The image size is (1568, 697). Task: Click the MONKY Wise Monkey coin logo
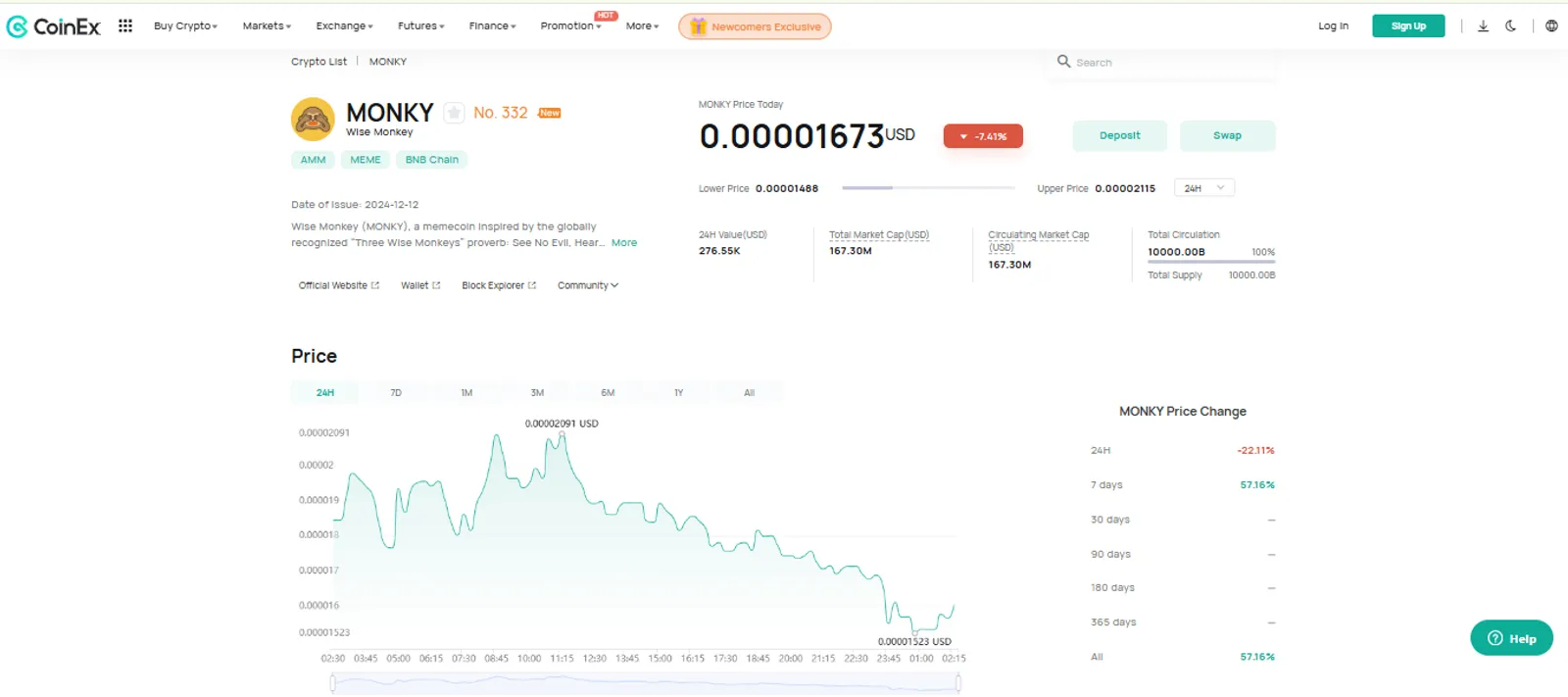[313, 120]
